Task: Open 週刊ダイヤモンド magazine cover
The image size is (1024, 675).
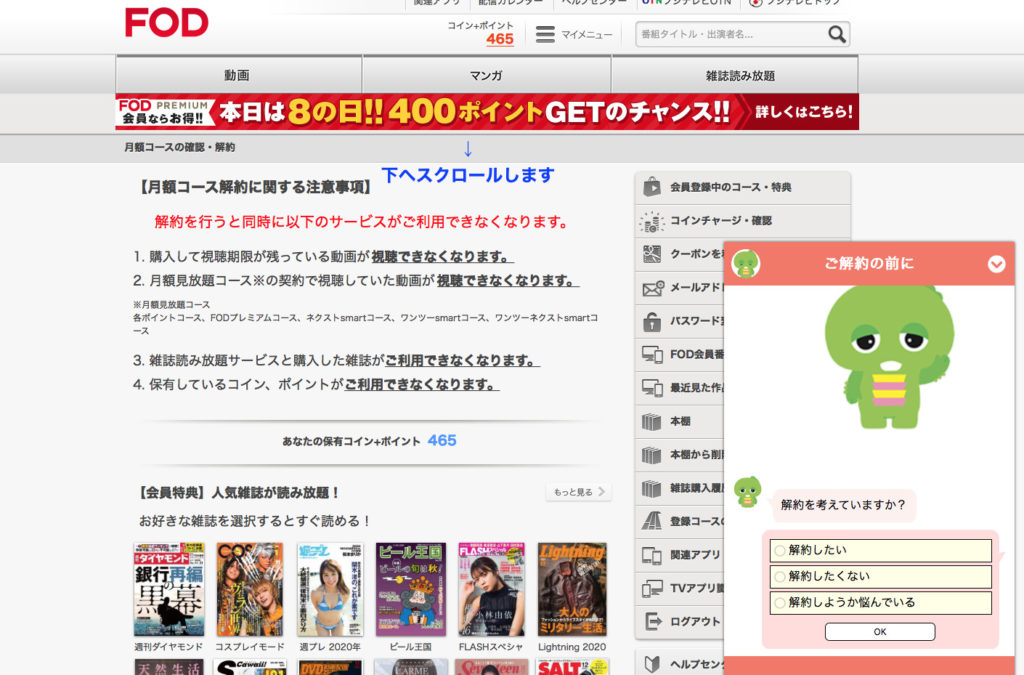Action: tap(168, 589)
